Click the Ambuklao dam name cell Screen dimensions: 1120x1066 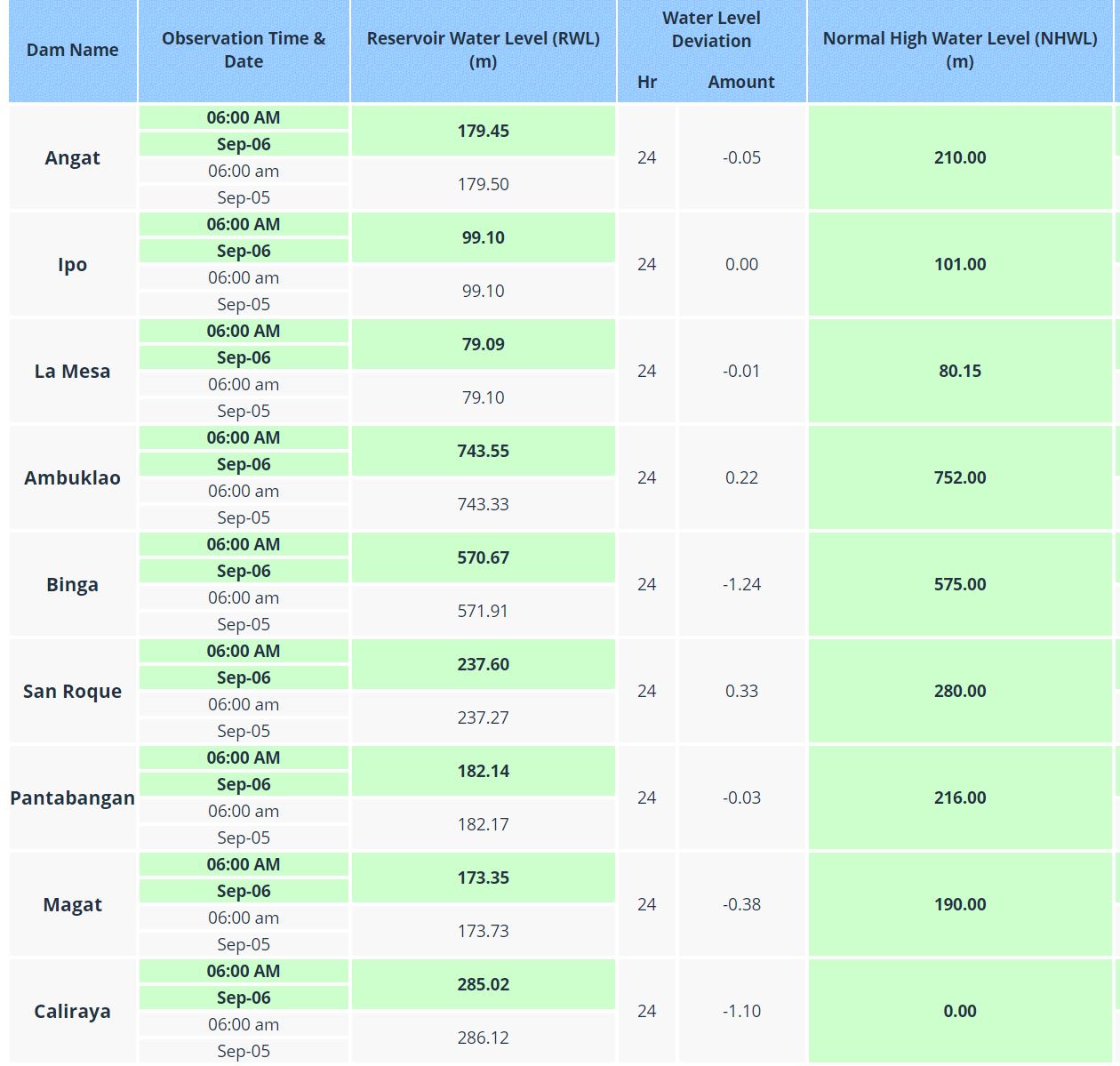(x=72, y=477)
